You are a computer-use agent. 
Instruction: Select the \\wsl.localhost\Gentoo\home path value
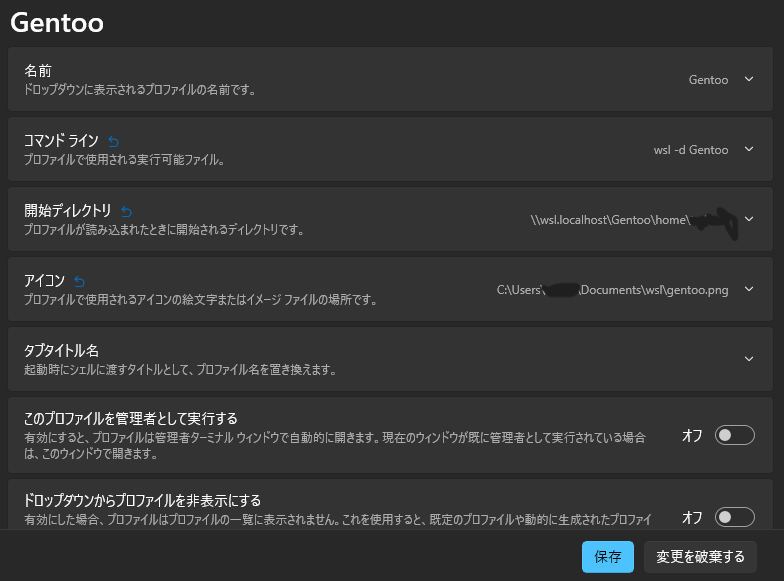610,220
